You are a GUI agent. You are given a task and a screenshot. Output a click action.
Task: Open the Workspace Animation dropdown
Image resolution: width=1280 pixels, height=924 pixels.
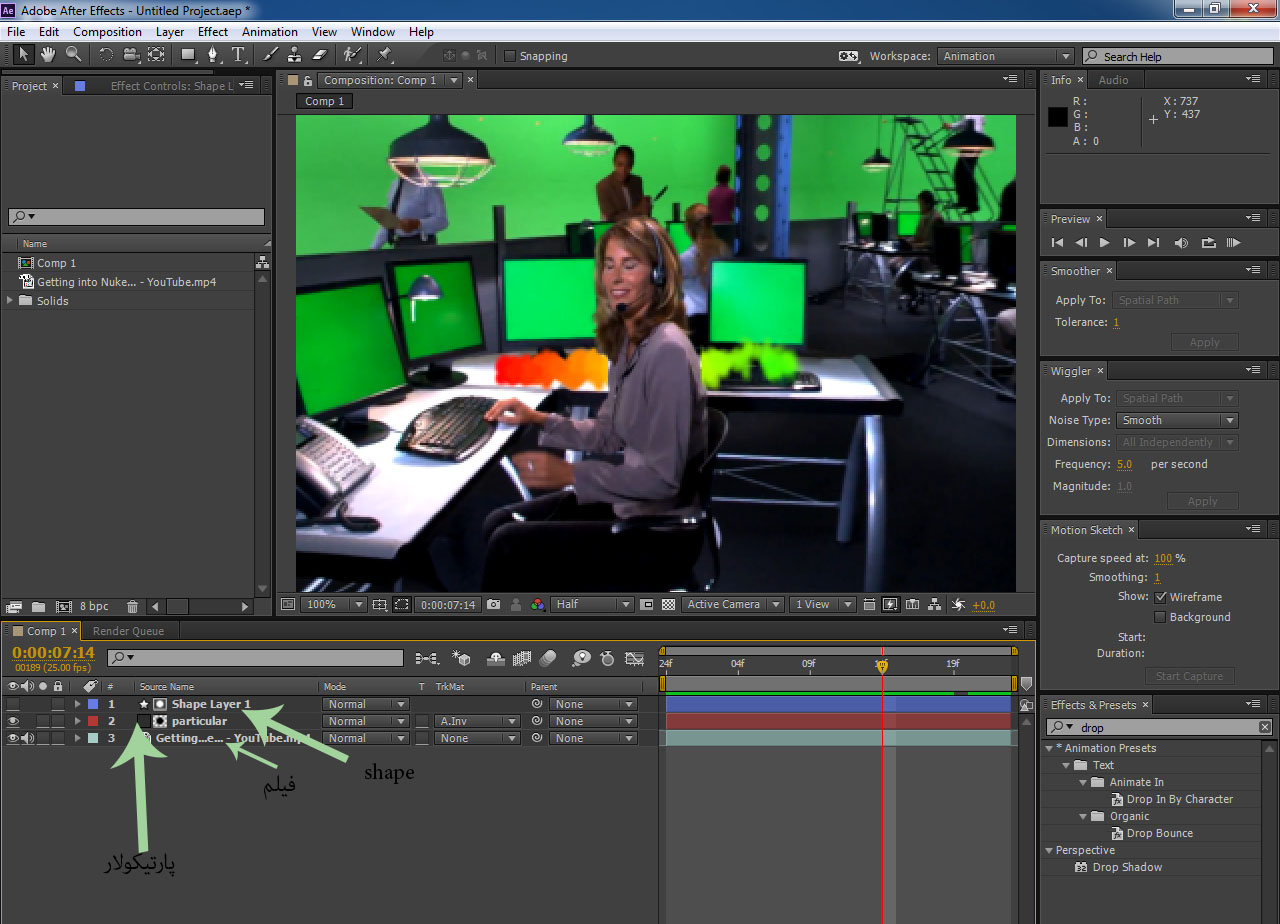(1005, 56)
